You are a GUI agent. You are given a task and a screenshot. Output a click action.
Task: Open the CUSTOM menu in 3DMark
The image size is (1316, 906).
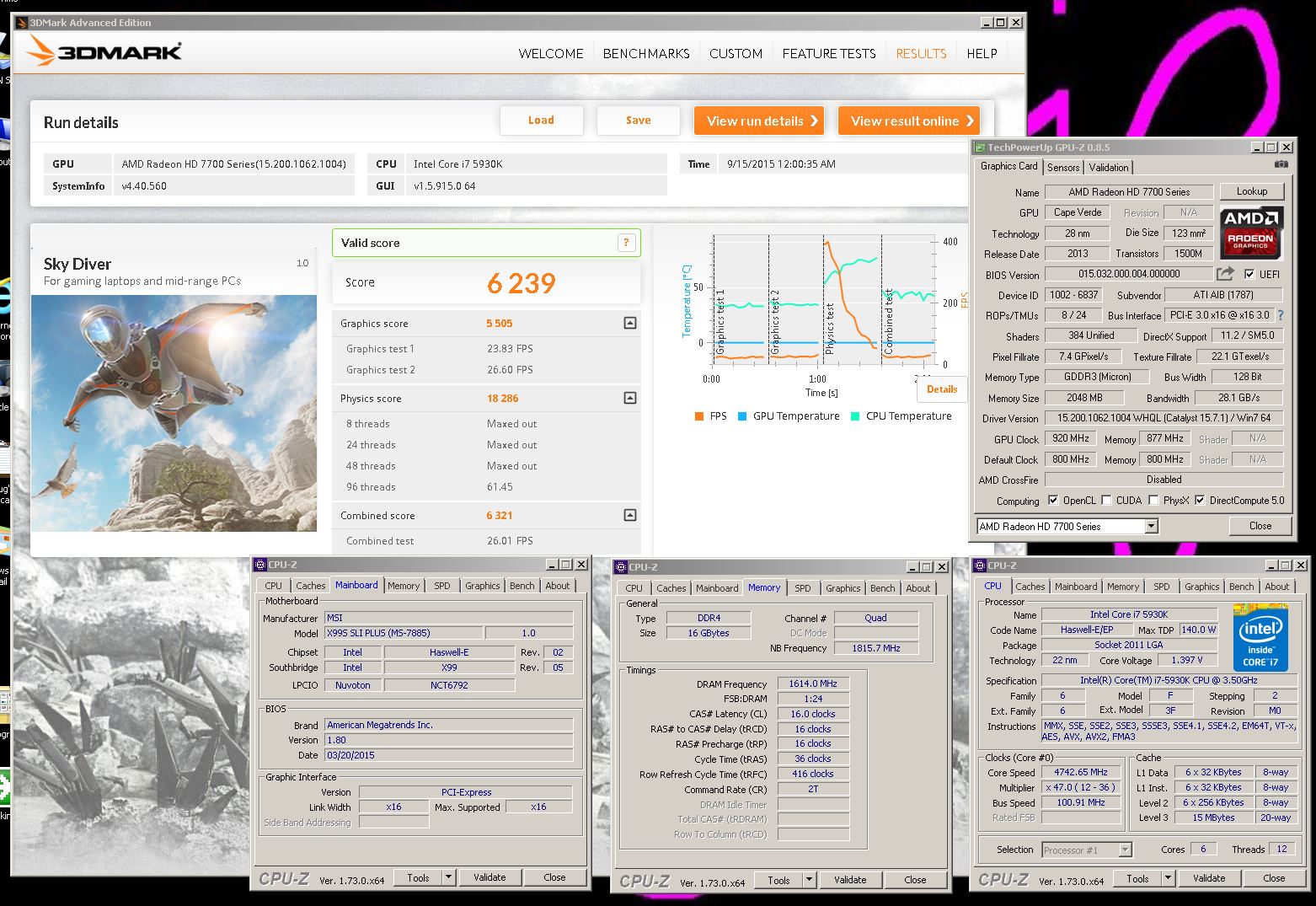coord(736,53)
